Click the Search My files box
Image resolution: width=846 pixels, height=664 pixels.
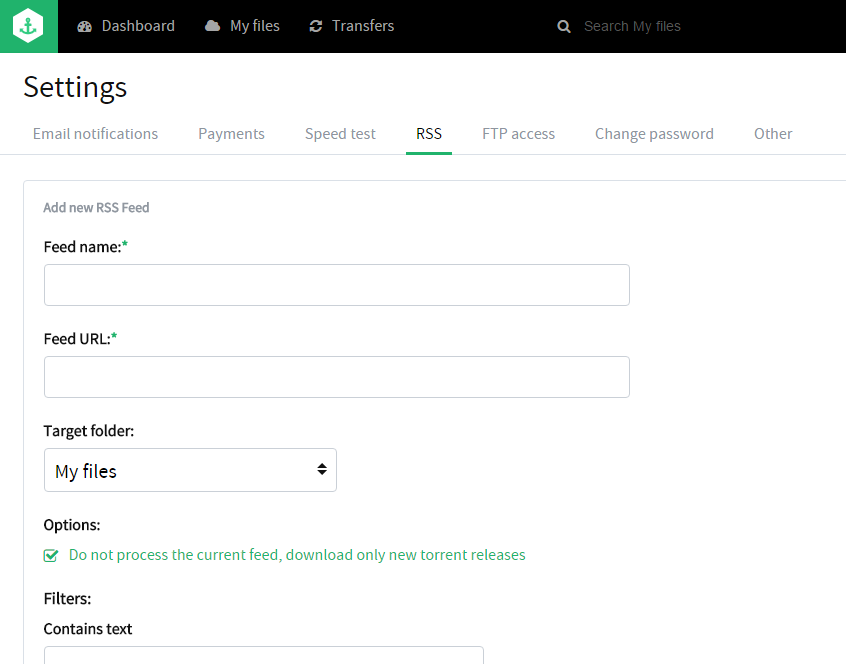coord(680,26)
